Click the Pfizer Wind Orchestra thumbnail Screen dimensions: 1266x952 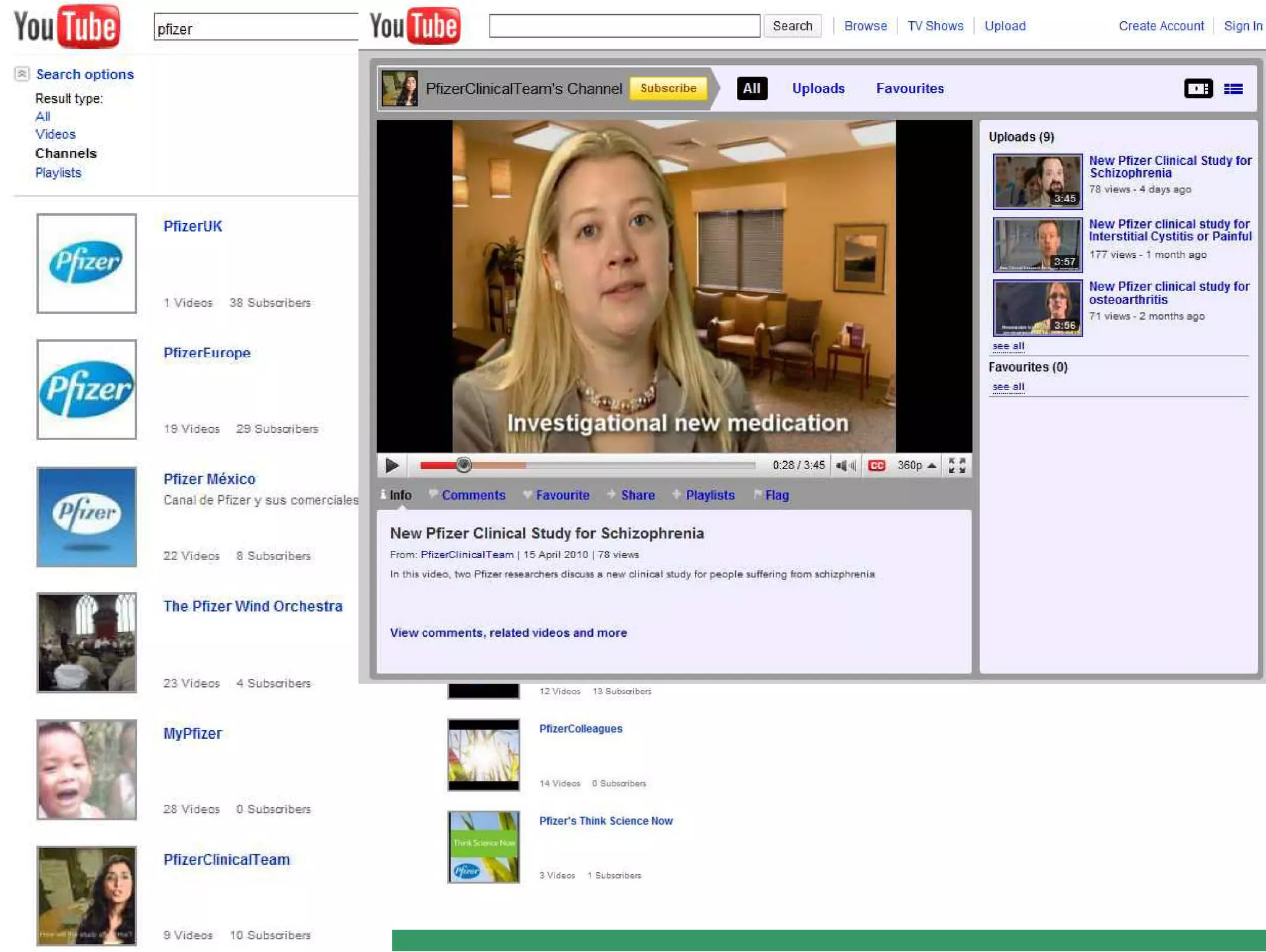87,643
